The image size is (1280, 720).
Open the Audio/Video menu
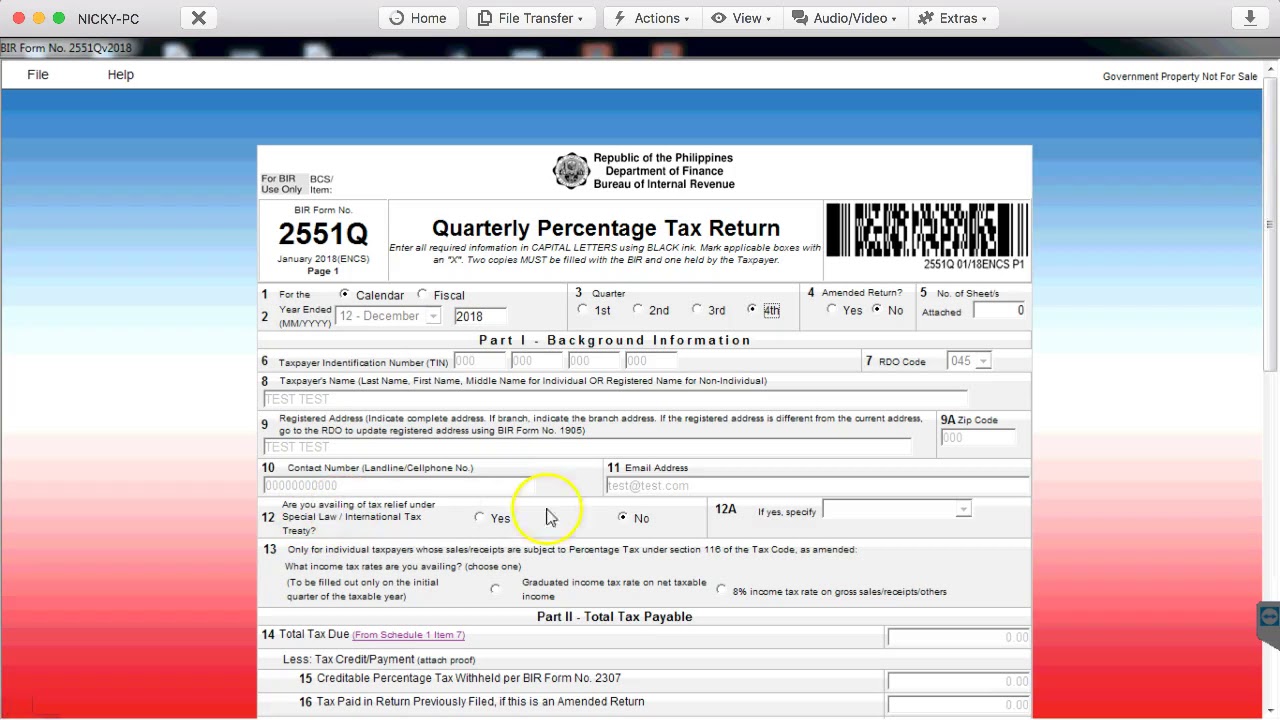coord(844,18)
